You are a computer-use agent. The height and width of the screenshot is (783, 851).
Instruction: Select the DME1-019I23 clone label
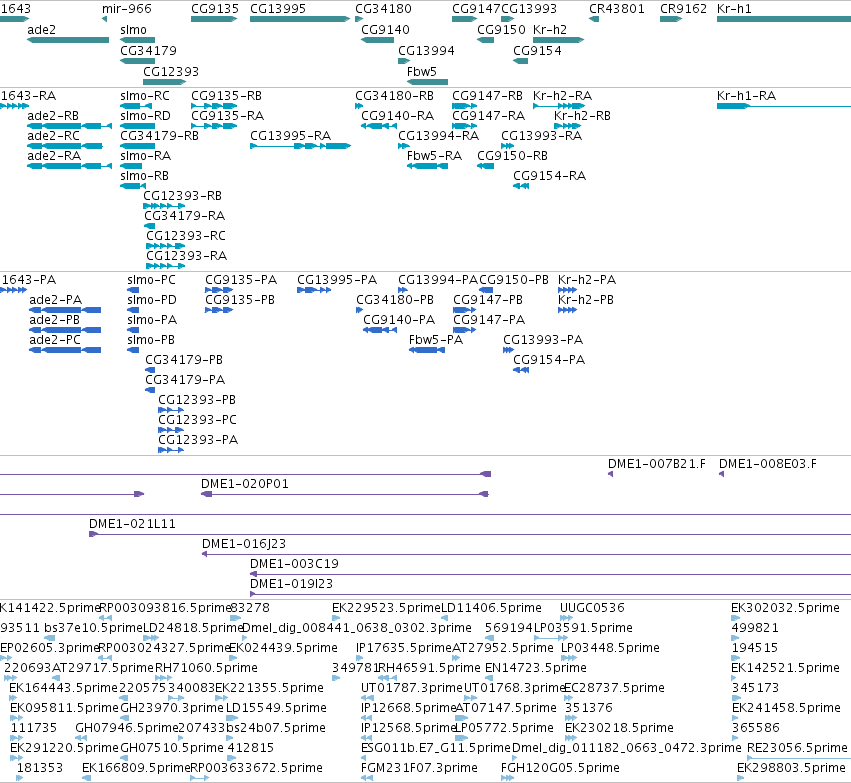(291, 584)
